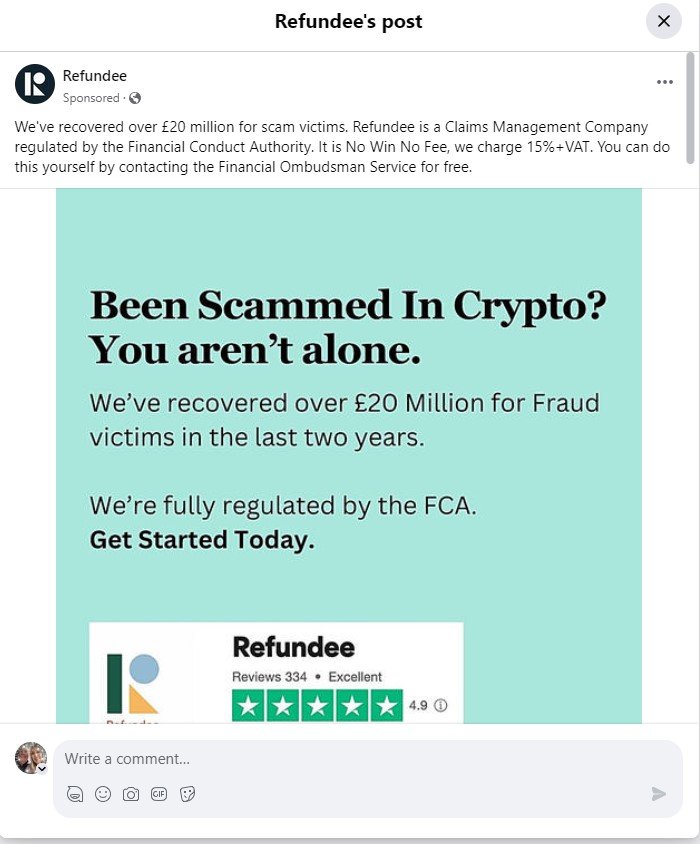Screen dimensions: 700x844
Task: Open the GIF picker for comment
Action: (158, 794)
